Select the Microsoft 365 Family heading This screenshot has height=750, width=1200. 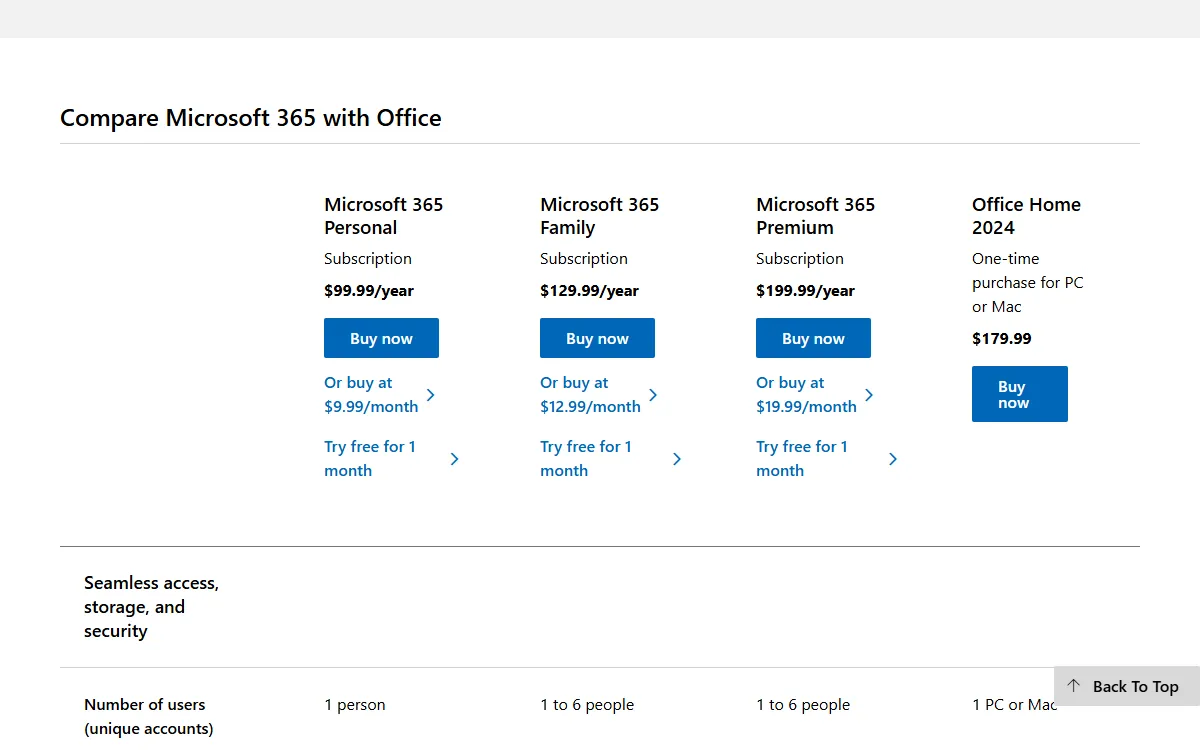tap(600, 216)
